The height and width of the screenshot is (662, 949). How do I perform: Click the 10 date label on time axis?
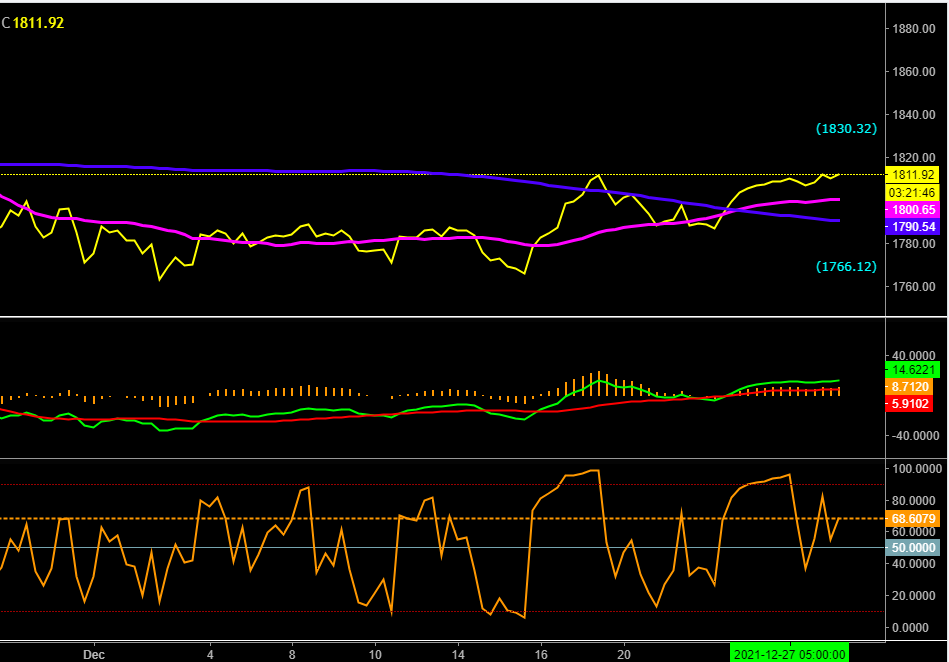click(x=375, y=655)
